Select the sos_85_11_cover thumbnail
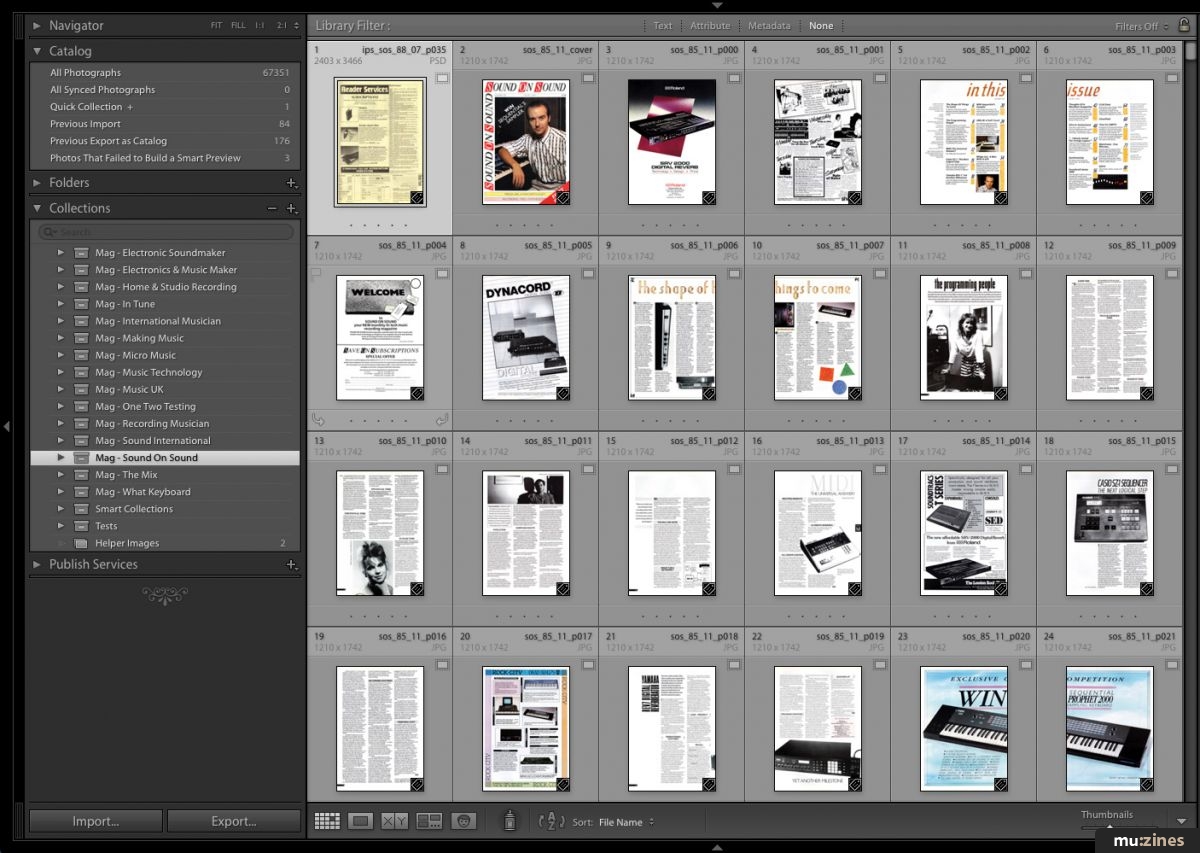This screenshot has width=1200, height=853. (525, 140)
